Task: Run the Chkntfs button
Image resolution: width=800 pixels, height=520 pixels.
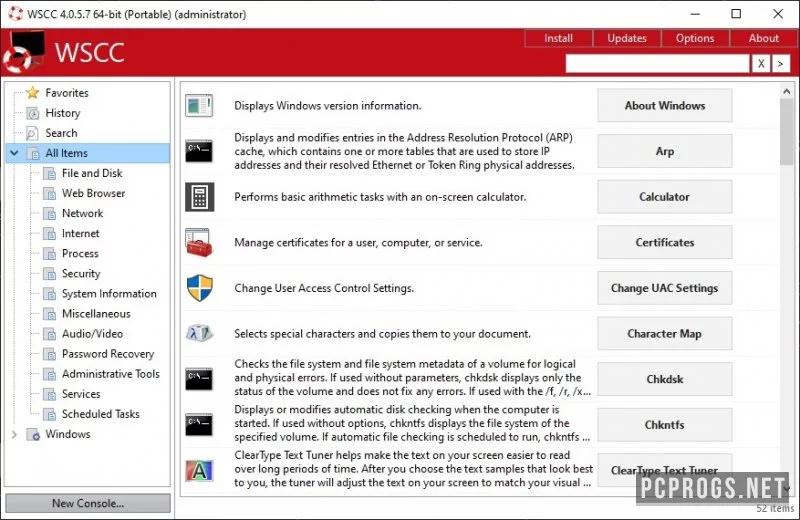Action: click(665, 425)
